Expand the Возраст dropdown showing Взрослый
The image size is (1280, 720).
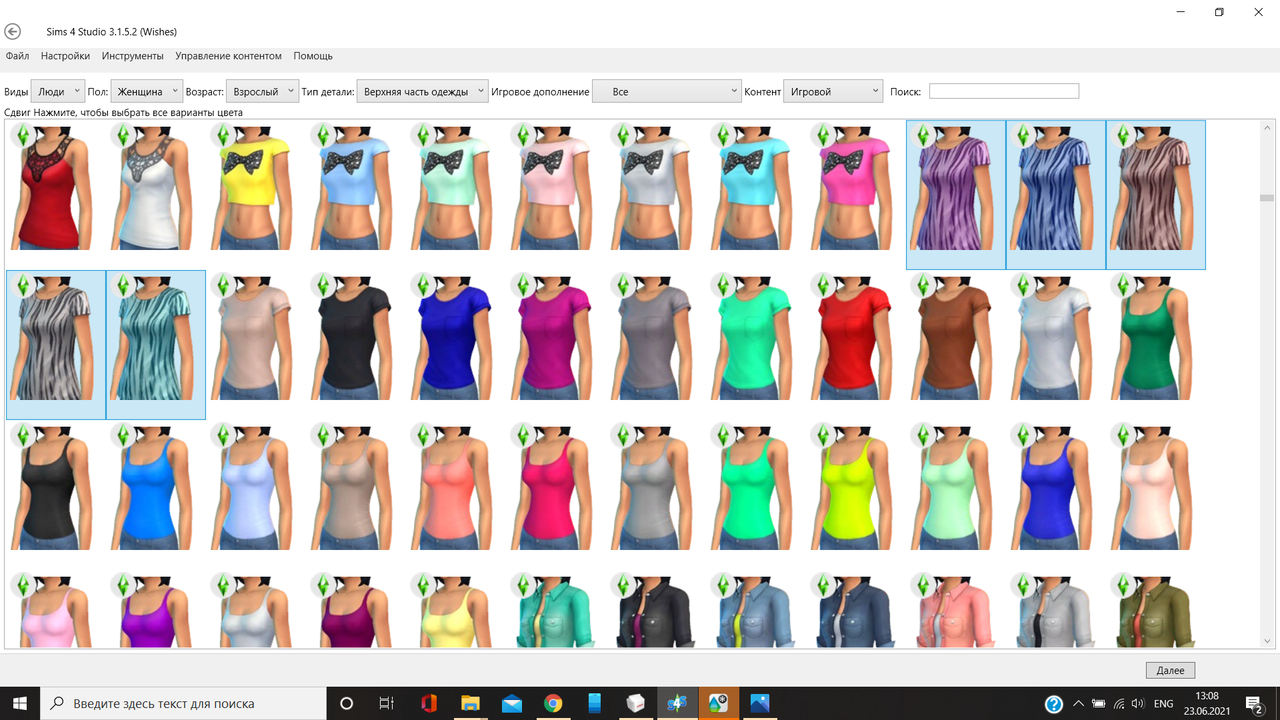point(262,91)
